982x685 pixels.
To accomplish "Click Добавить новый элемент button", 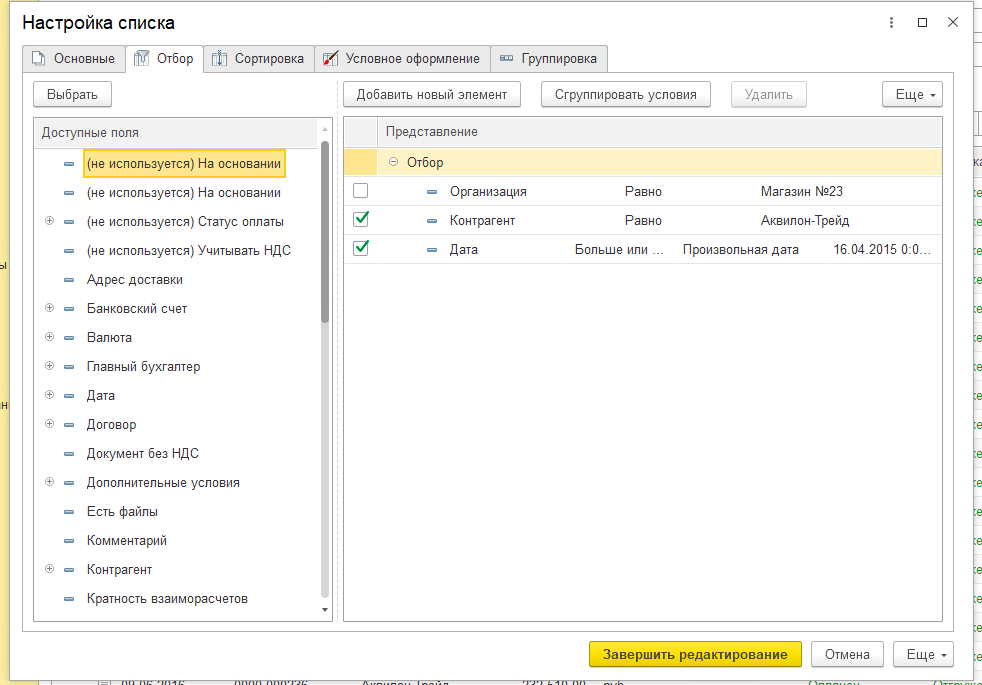I will [432, 95].
